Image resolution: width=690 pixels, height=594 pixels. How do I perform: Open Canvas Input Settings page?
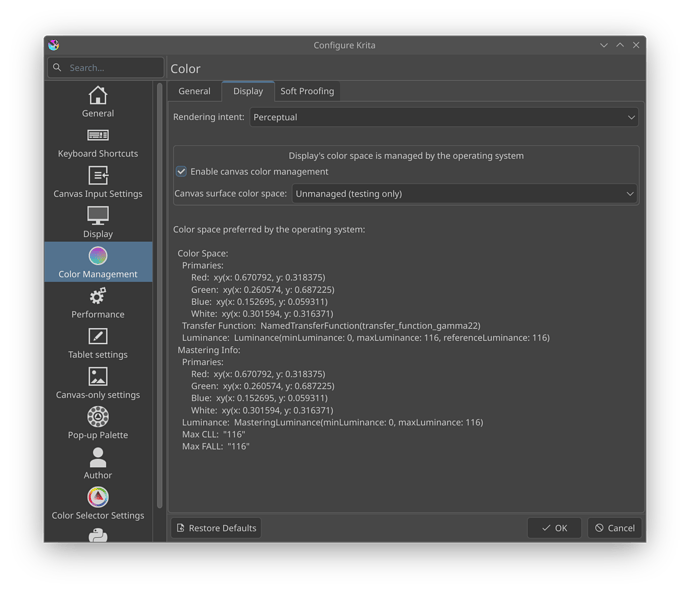[x=98, y=183]
